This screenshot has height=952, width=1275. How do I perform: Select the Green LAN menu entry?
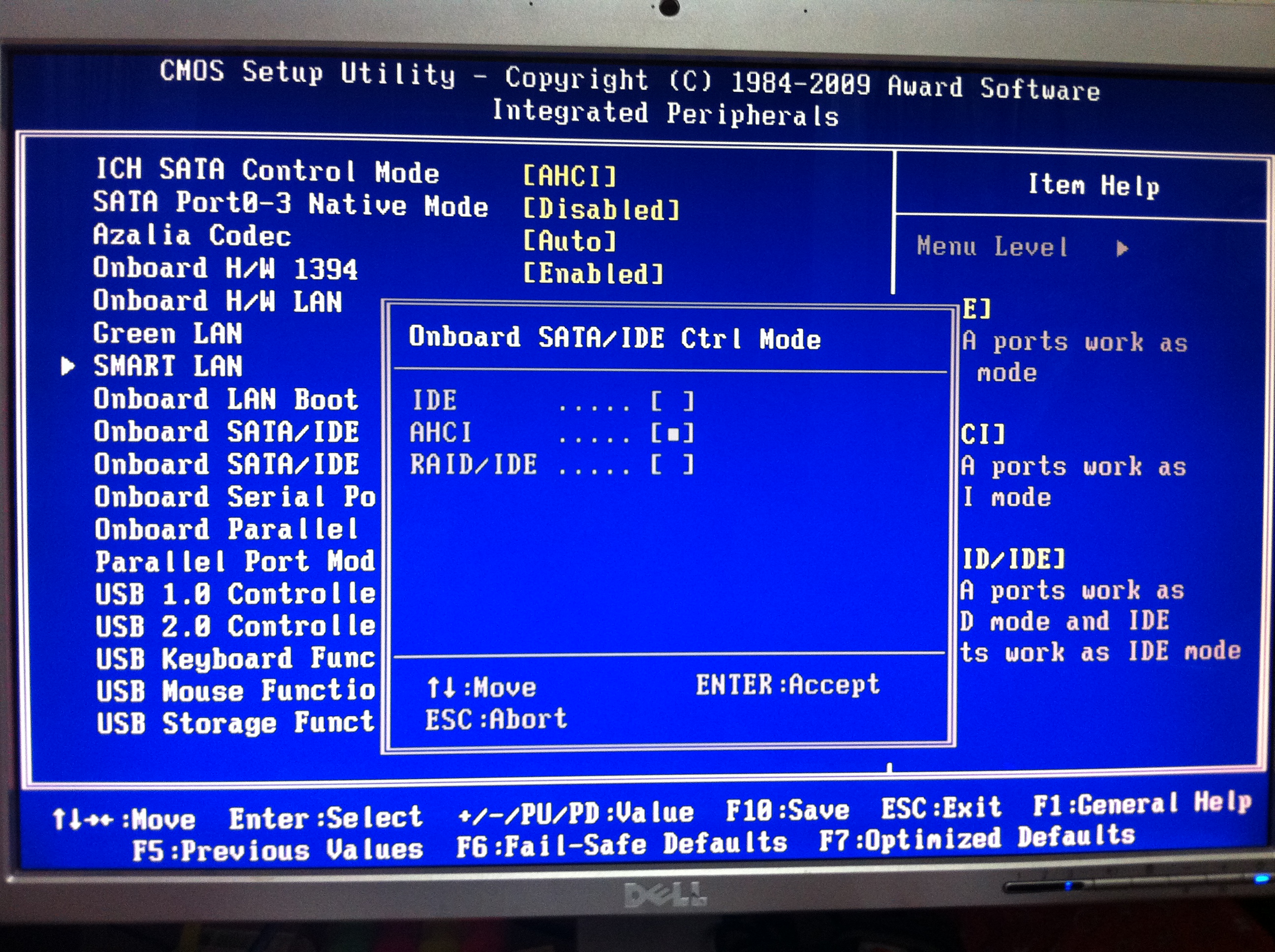tap(168, 334)
